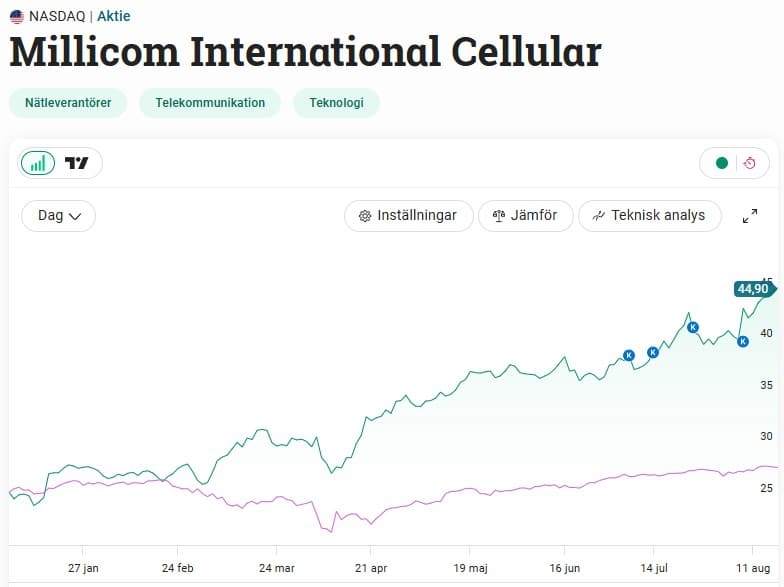Screen dimensions: 784x587
Task: Select the Telekommunikation category tag
Action: click(x=210, y=103)
